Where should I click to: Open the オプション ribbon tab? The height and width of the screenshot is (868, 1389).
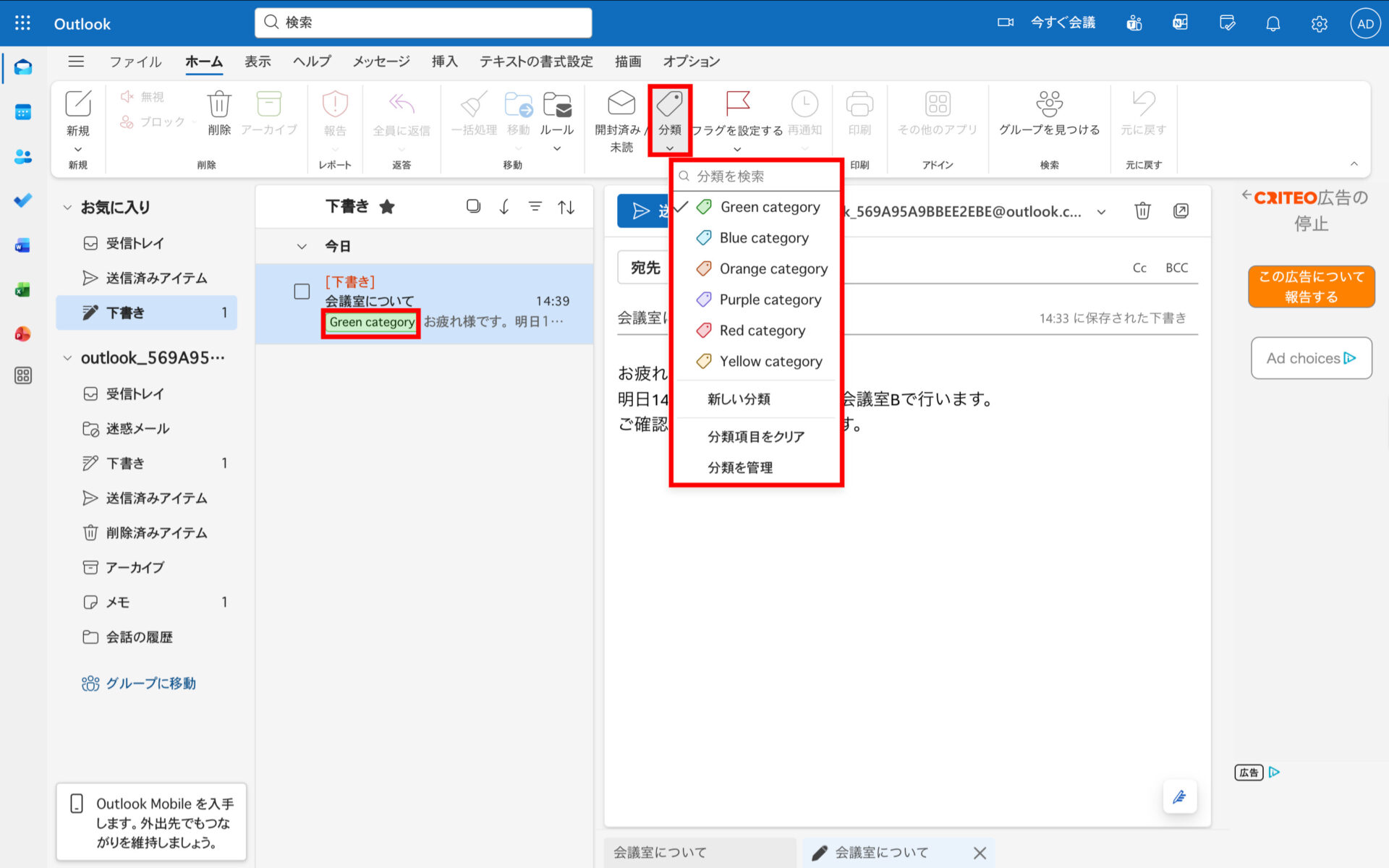[x=689, y=61]
